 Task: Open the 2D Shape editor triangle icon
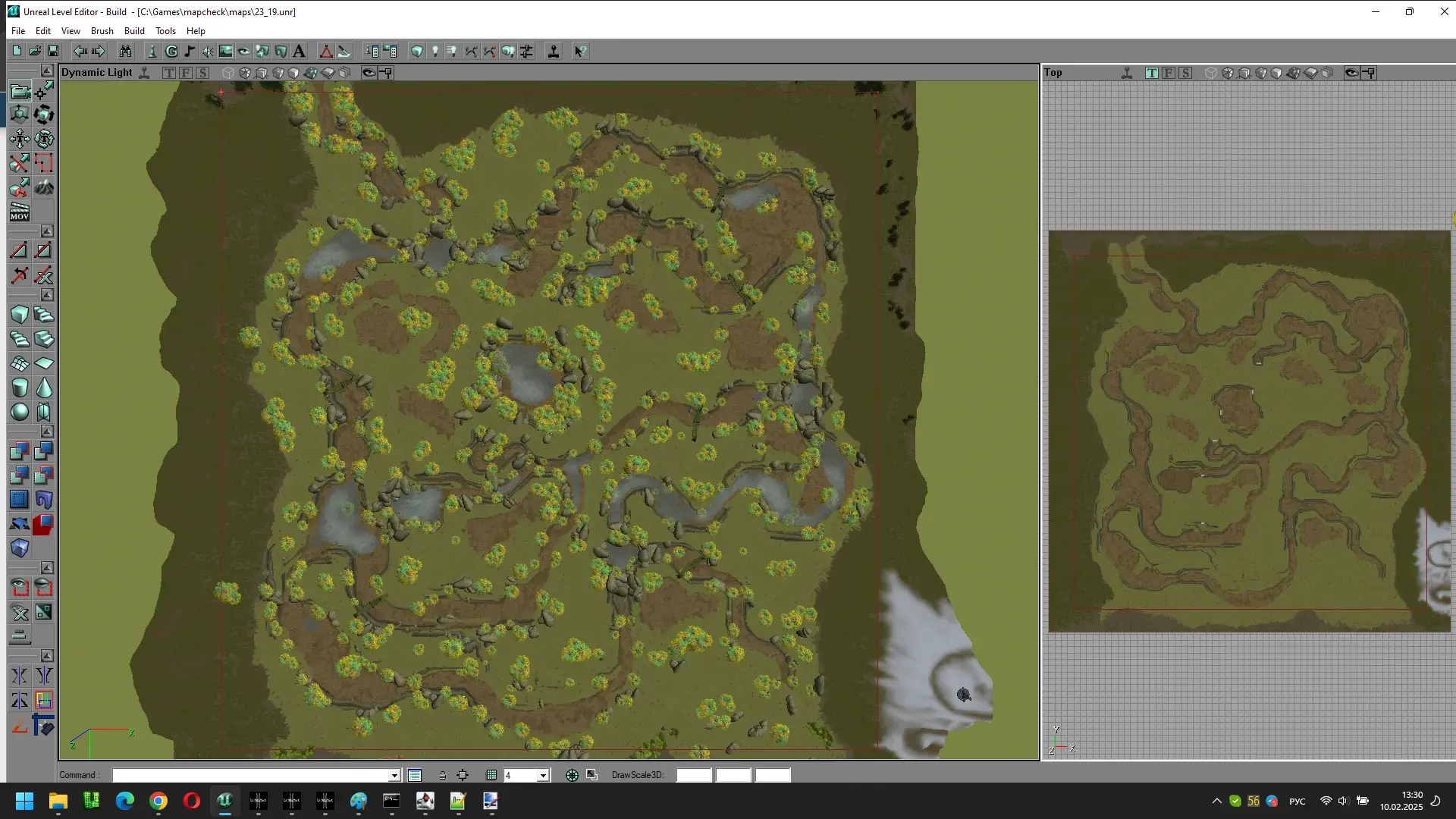point(326,51)
